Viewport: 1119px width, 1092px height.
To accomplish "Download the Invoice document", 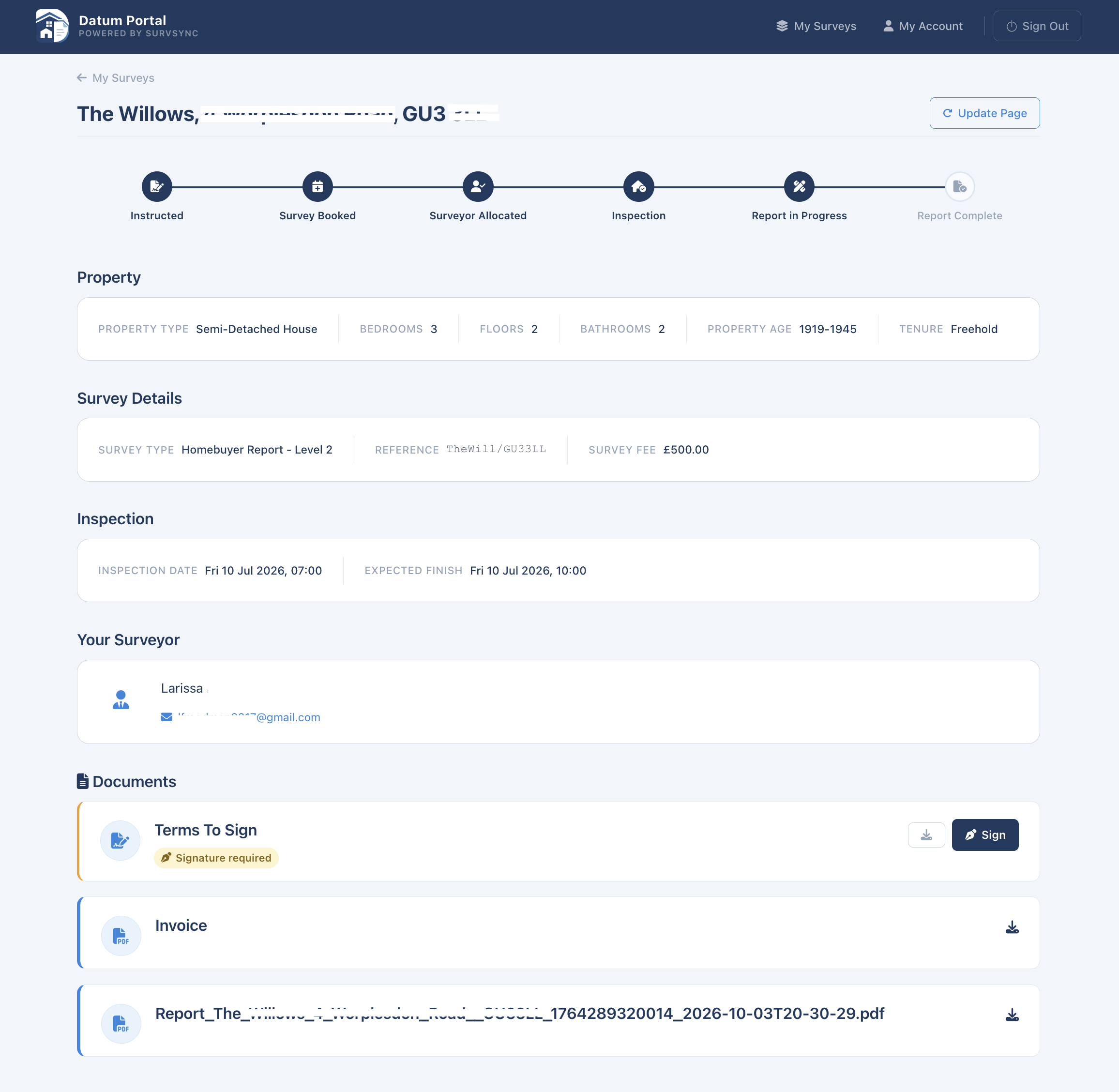I will tap(1012, 927).
